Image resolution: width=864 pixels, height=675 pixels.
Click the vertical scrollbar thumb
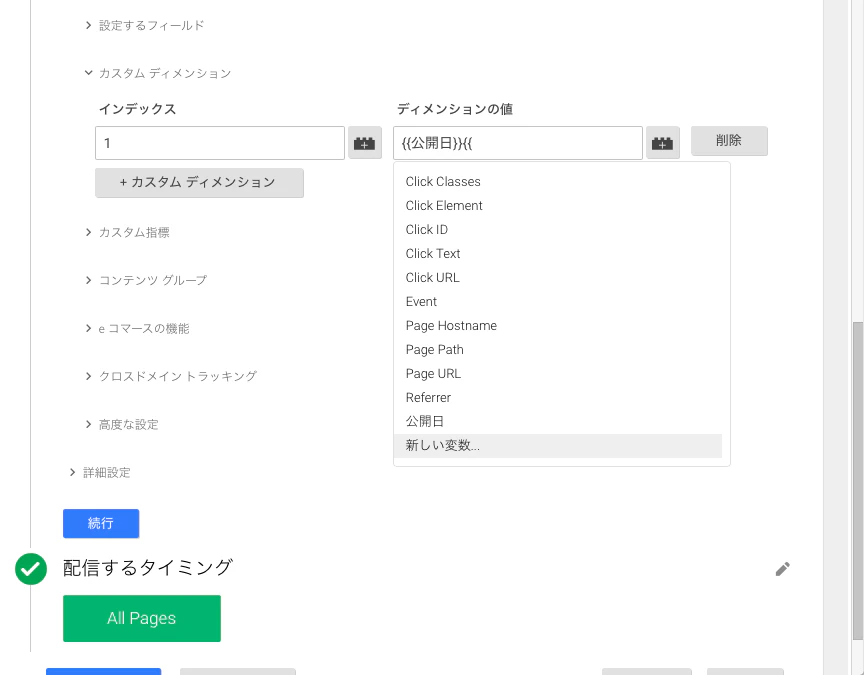[x=857, y=481]
